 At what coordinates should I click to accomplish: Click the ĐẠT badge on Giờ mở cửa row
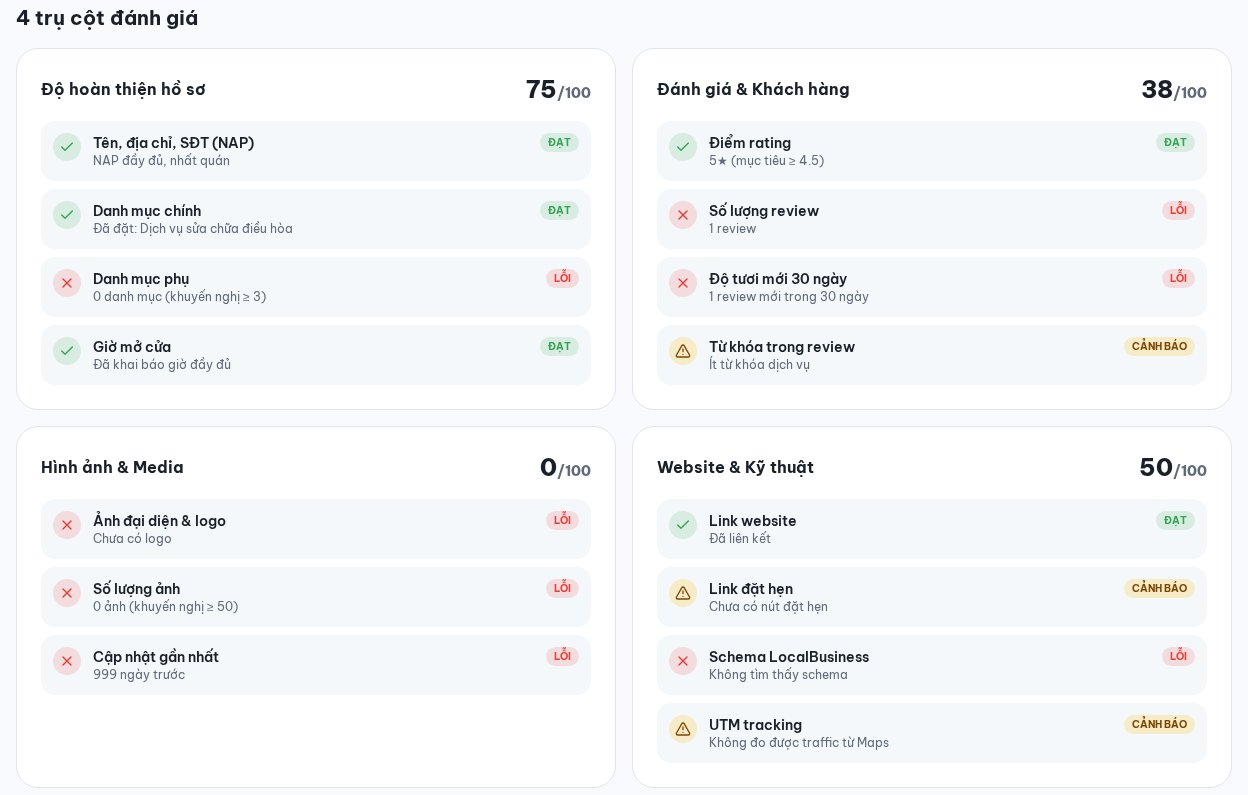pyautogui.click(x=559, y=346)
